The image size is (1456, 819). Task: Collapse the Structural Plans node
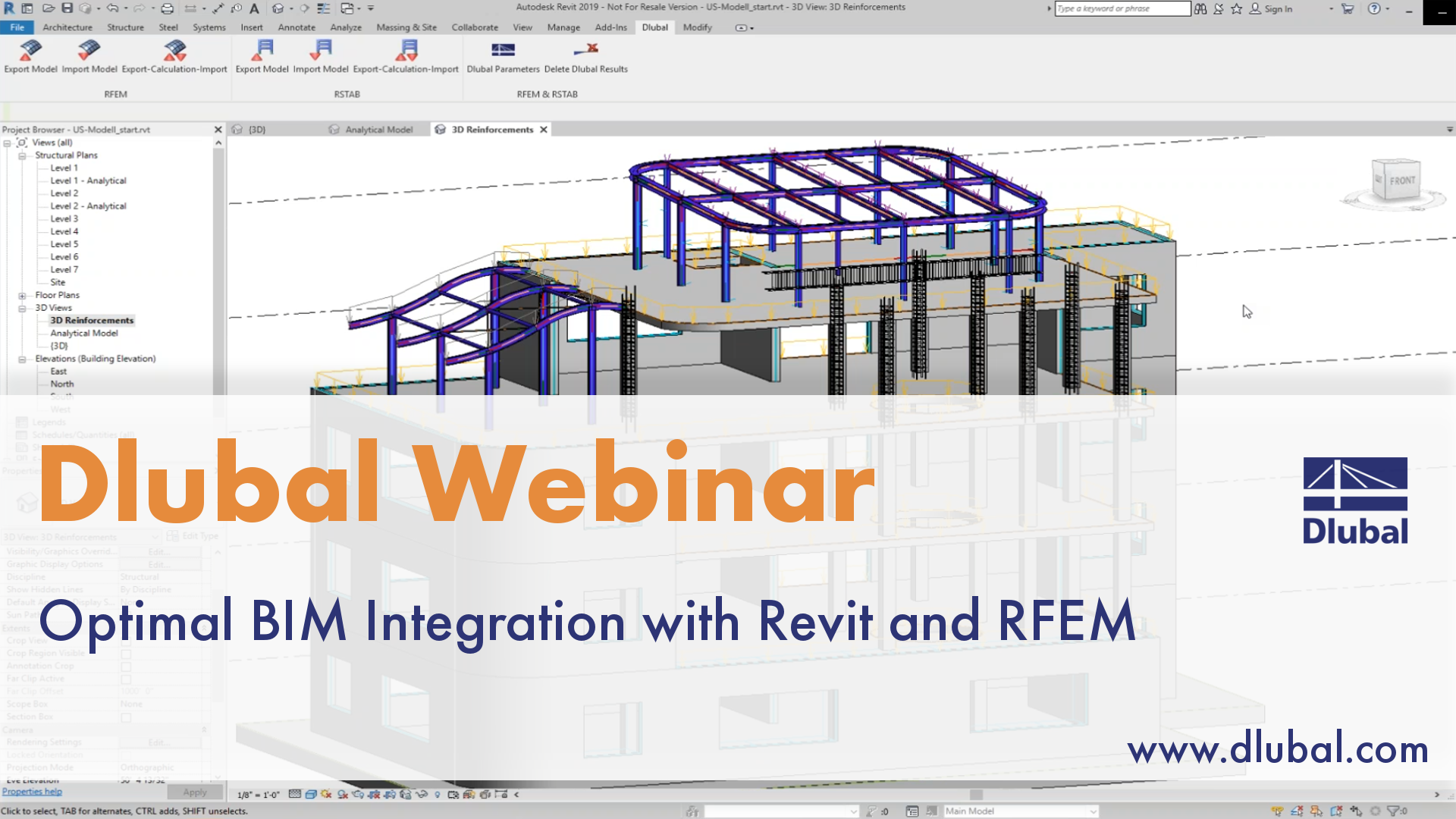tap(22, 155)
